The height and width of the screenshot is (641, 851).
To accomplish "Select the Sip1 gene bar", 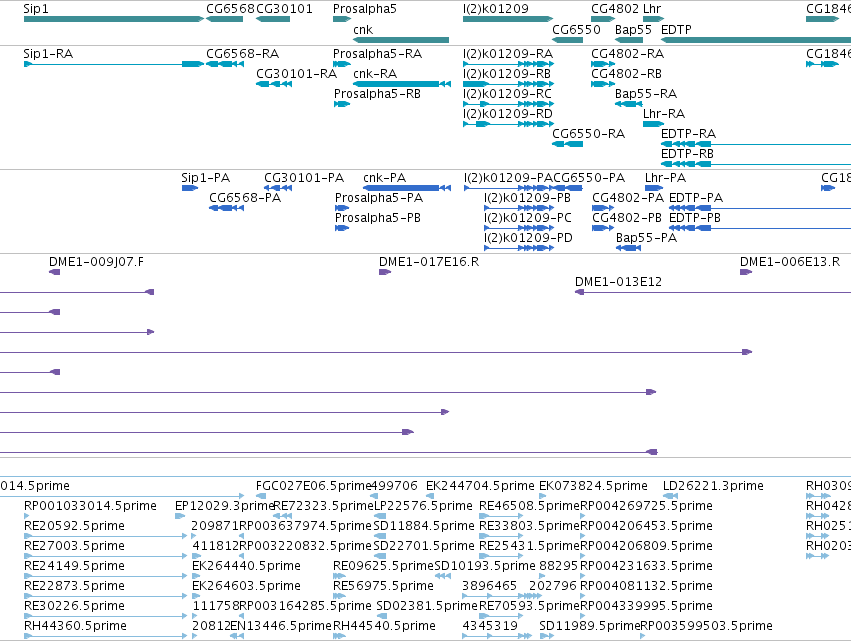I will point(114,19).
